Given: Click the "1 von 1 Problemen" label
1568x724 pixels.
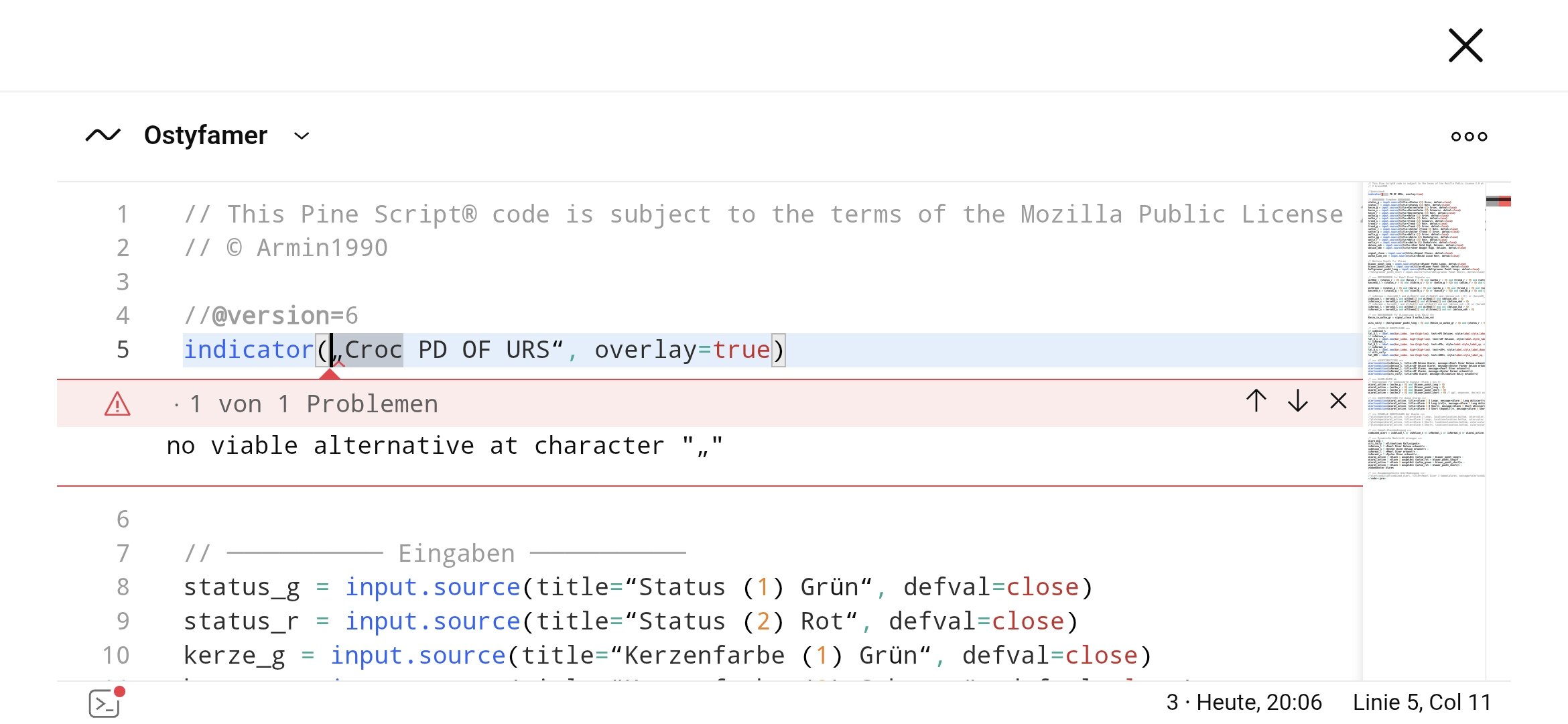Looking at the screenshot, I should tap(314, 404).
